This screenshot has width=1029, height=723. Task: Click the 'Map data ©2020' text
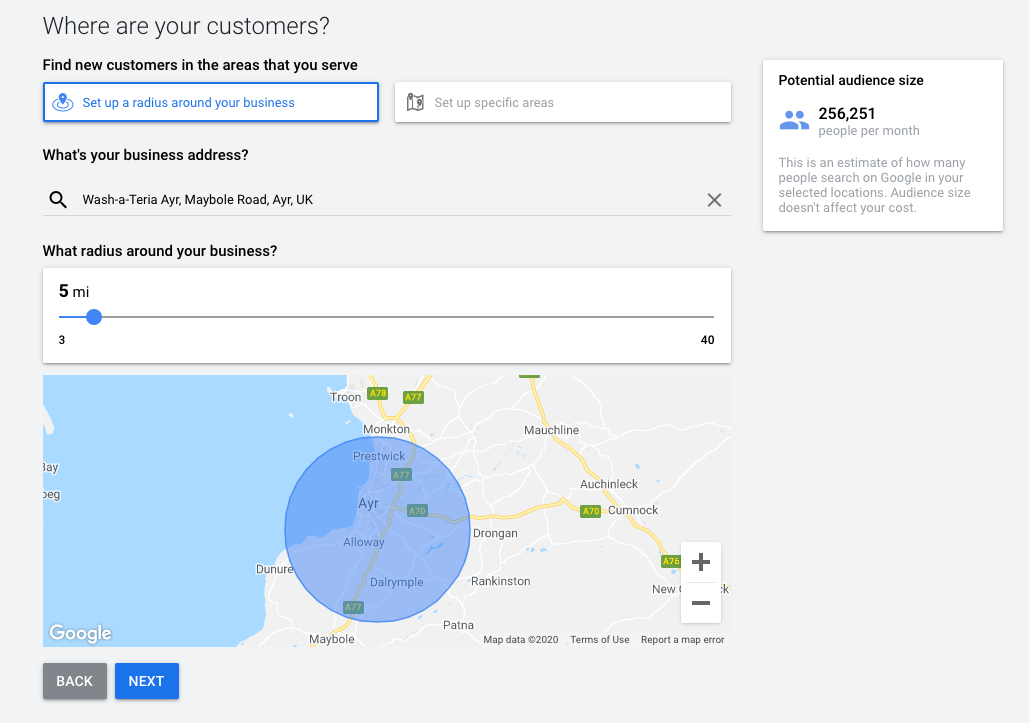(520, 640)
